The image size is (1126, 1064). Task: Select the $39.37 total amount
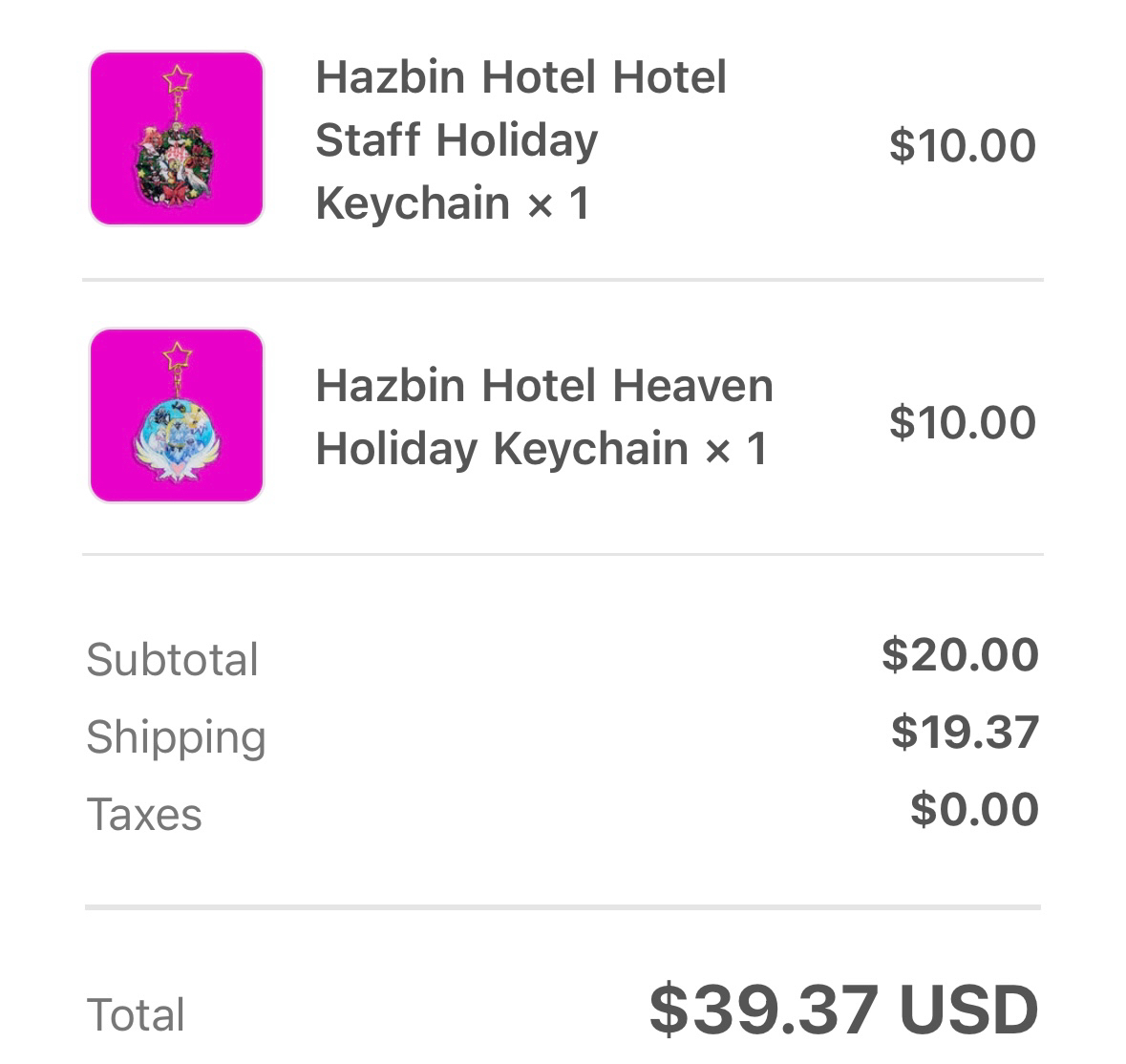[763, 1010]
